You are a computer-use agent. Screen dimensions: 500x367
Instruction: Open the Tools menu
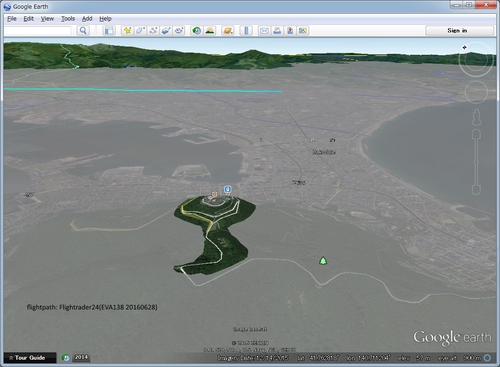click(68, 19)
